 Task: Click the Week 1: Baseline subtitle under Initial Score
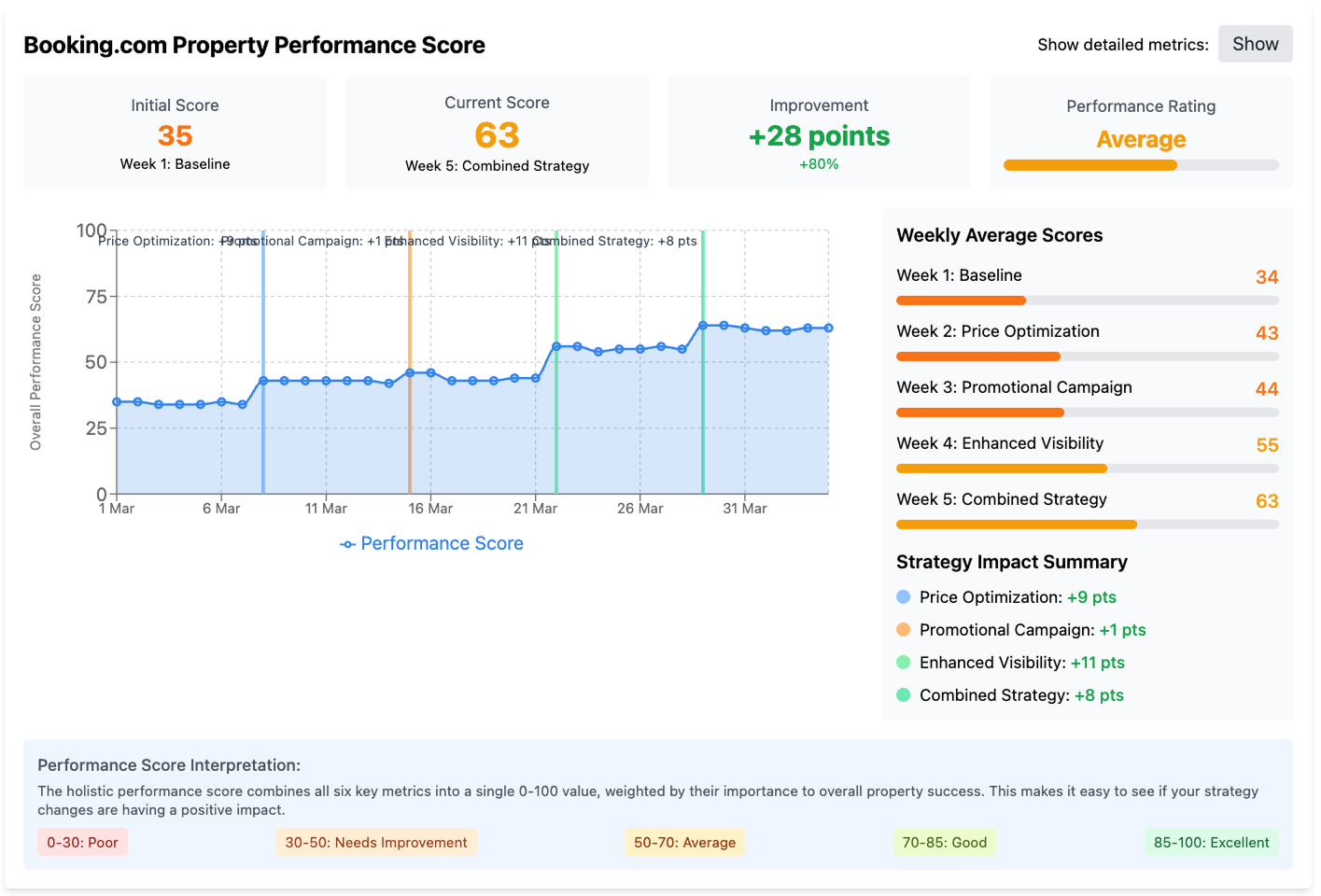click(175, 163)
